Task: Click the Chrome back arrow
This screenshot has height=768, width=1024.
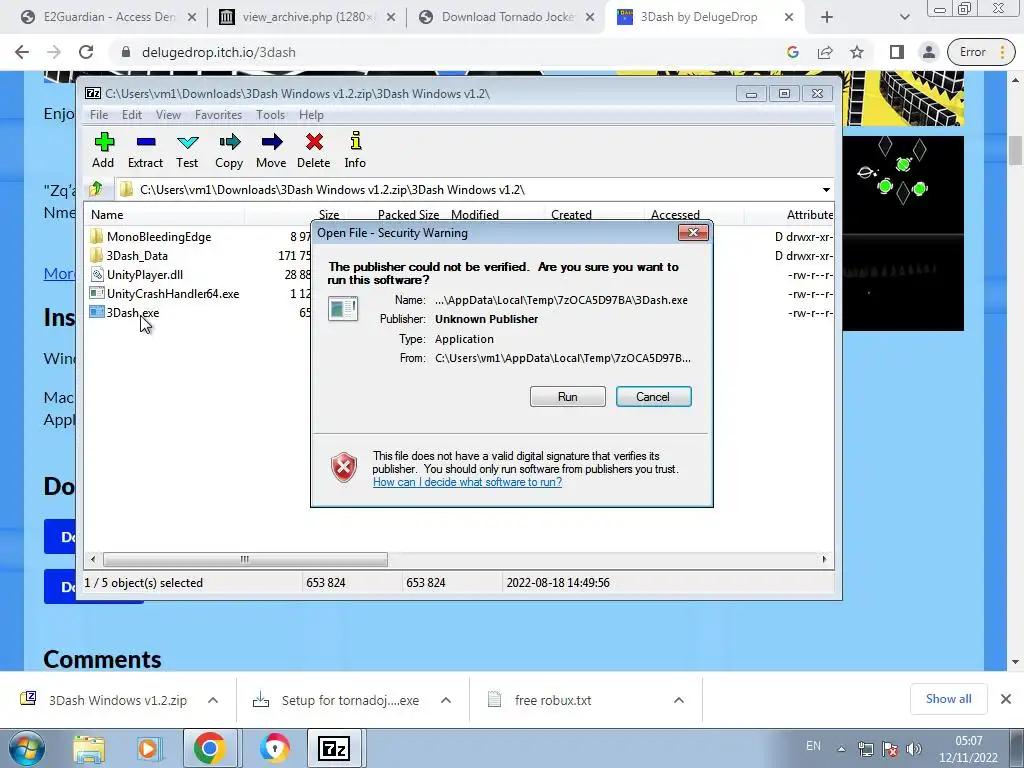Action: [x=22, y=52]
